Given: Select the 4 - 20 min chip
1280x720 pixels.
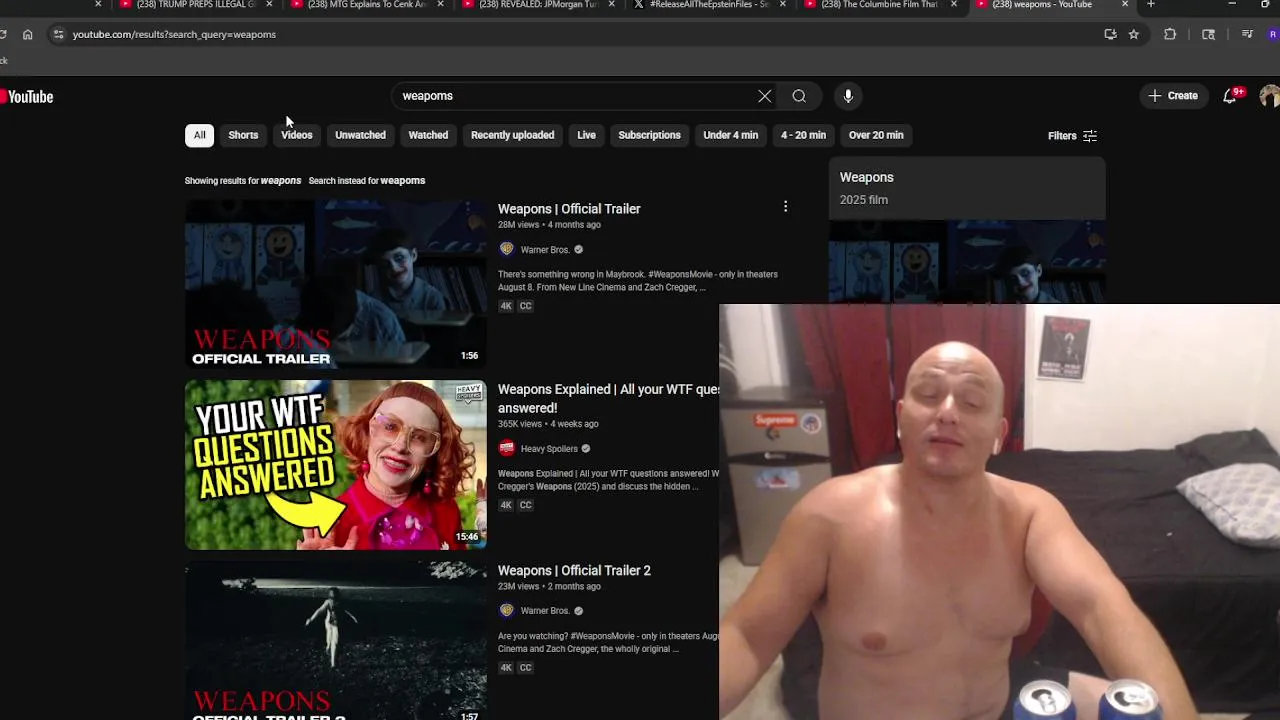Looking at the screenshot, I should point(803,135).
